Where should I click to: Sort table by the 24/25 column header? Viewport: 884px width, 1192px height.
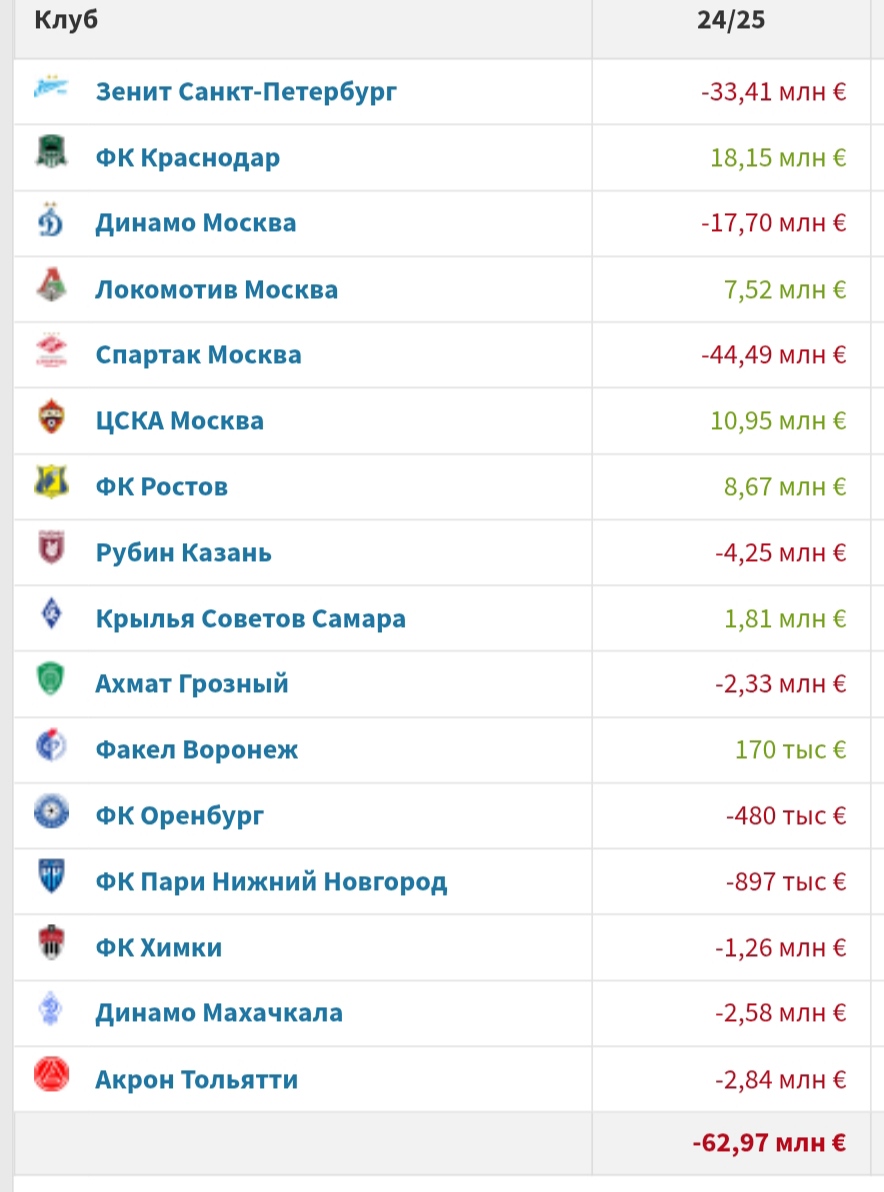point(730,20)
